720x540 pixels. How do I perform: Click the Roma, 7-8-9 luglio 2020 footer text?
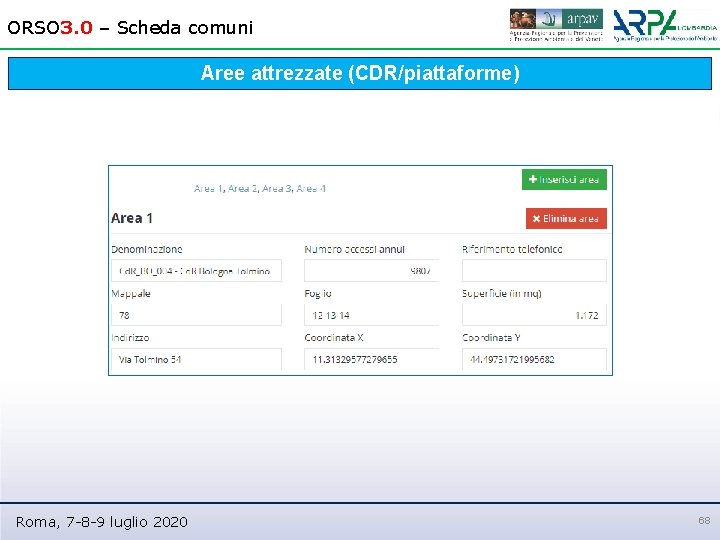[x=101, y=522]
